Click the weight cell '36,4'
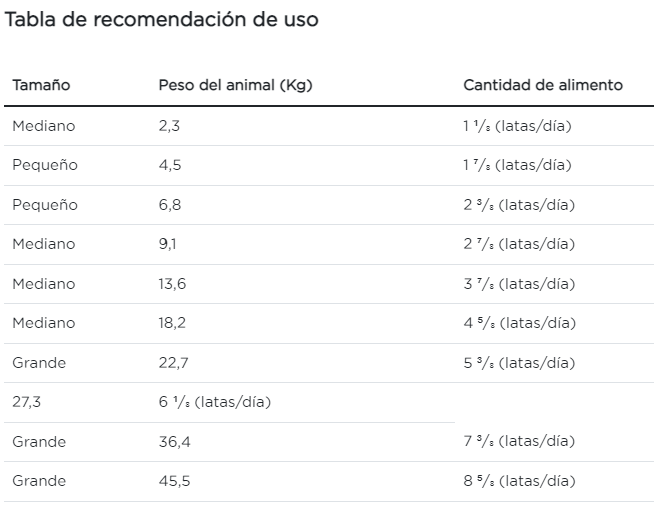 click(174, 442)
